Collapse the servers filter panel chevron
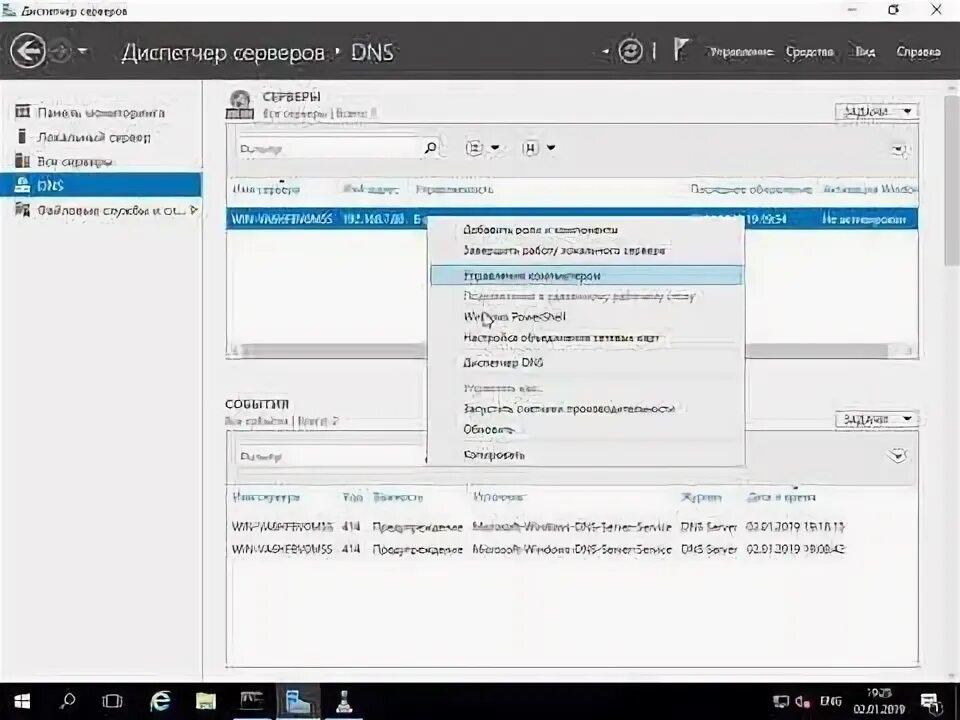The image size is (960, 720). click(899, 149)
